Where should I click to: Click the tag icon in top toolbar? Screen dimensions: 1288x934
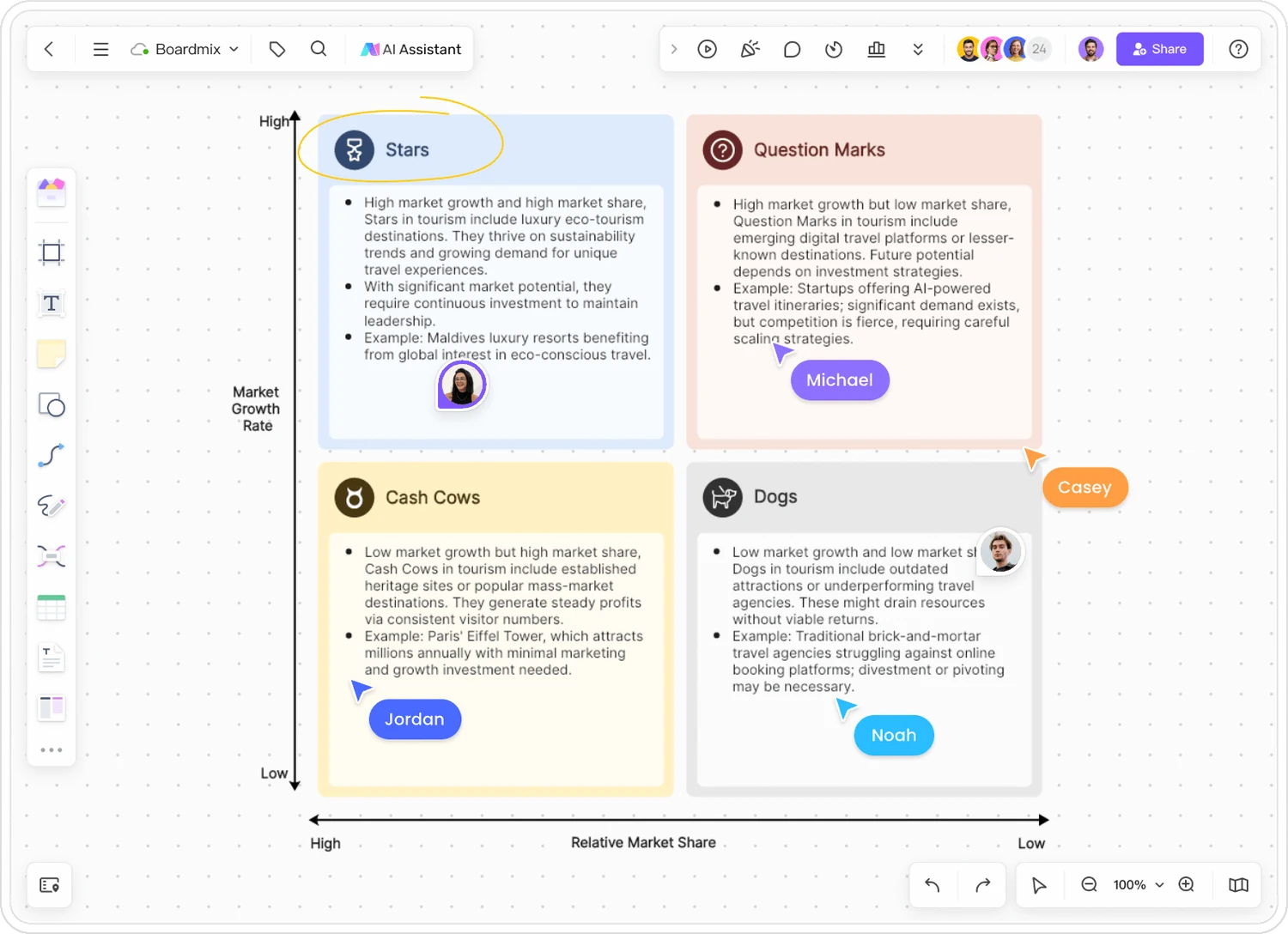[x=277, y=50]
